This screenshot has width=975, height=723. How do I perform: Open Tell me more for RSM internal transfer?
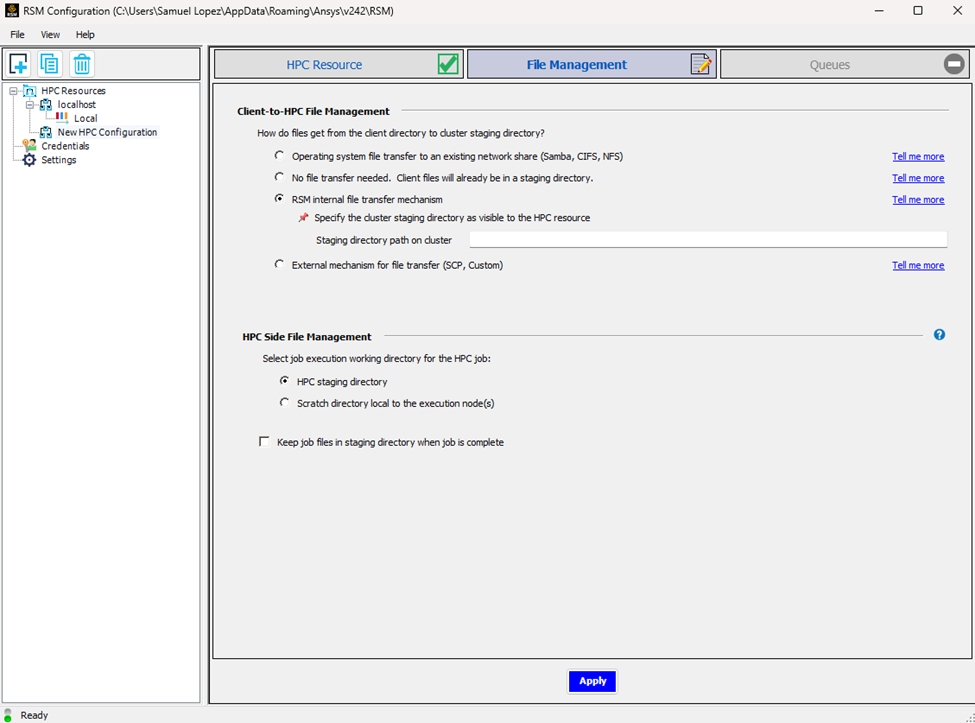click(918, 200)
